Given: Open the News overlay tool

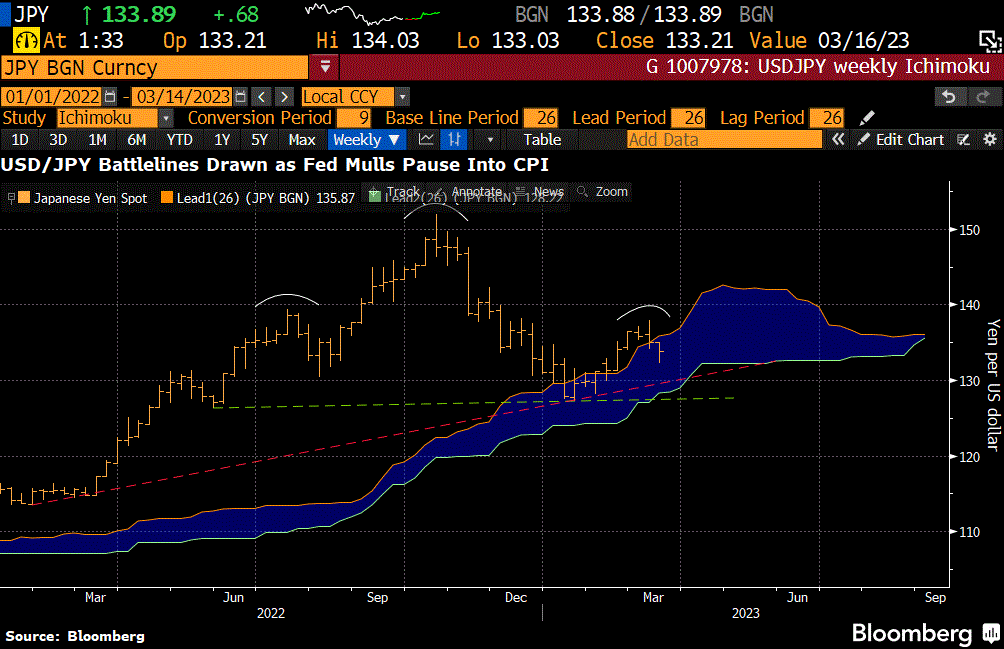Looking at the screenshot, I should [x=540, y=191].
